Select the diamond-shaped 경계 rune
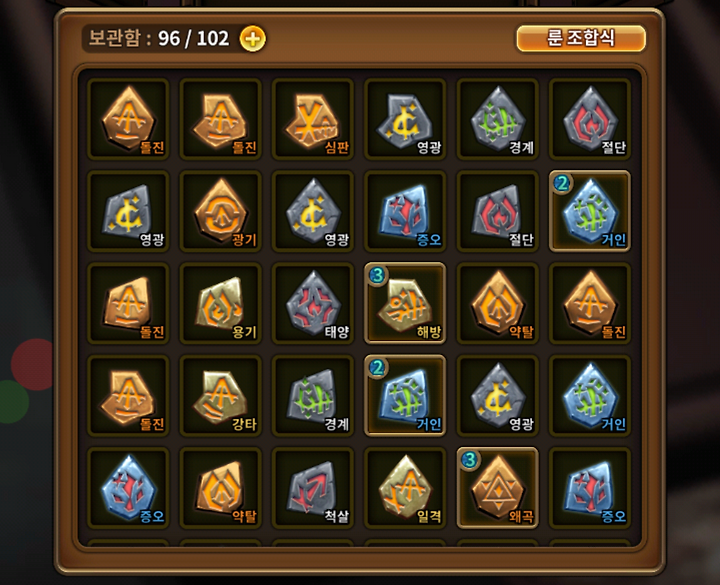 click(x=497, y=119)
